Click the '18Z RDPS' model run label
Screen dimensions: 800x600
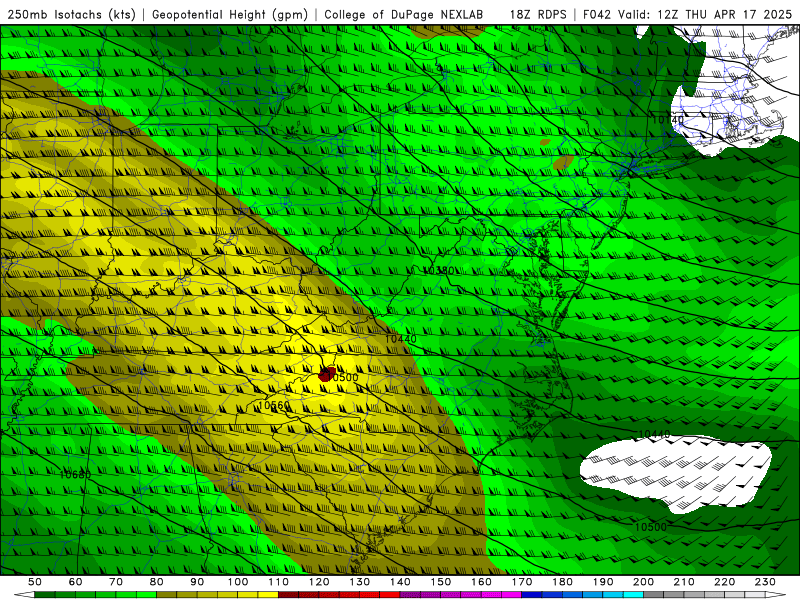pos(538,14)
